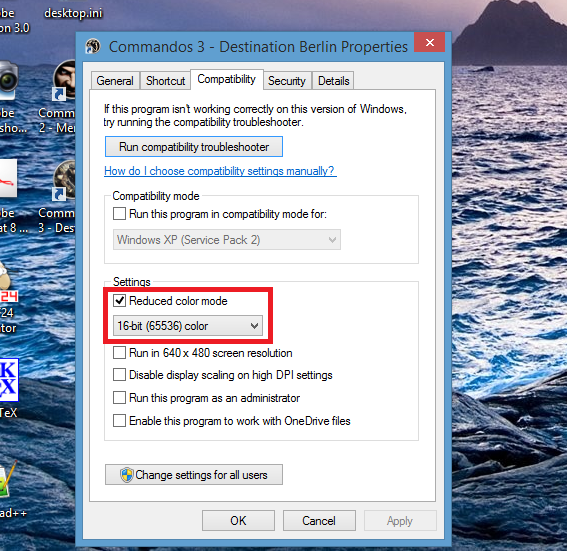
Task: Click Change settings for all users
Action: click(x=194, y=475)
